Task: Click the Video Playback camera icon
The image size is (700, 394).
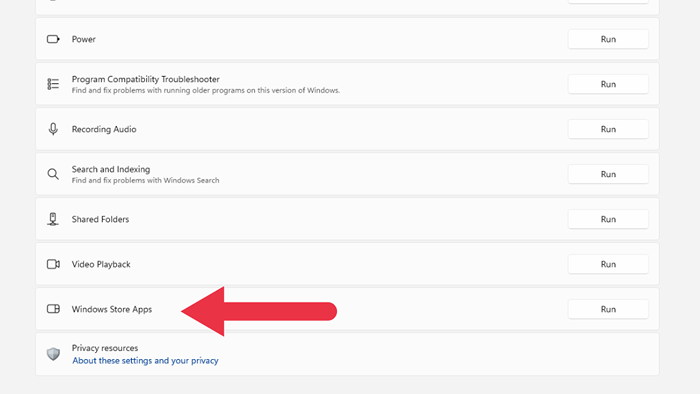Action: point(53,264)
